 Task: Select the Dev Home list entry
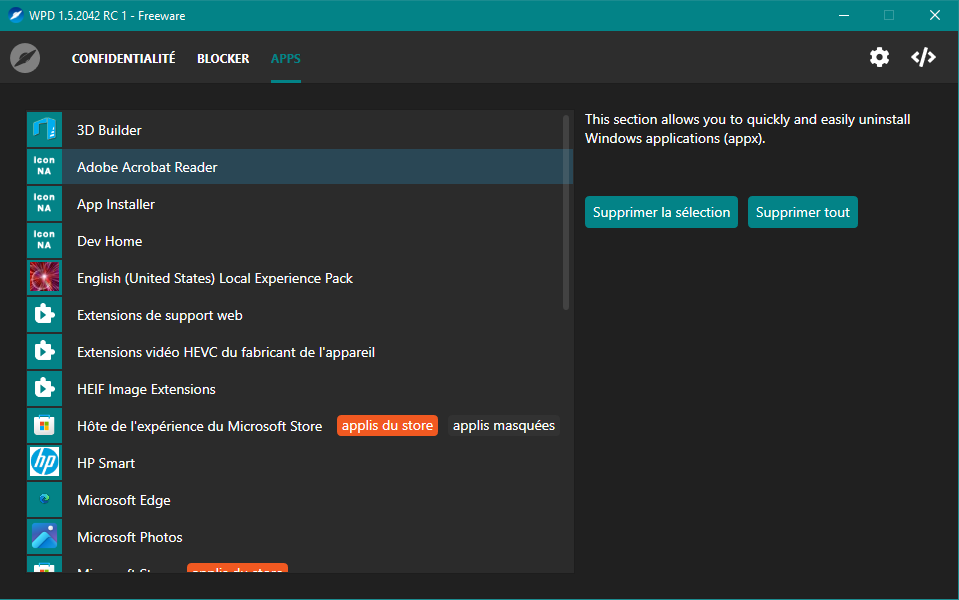point(109,241)
